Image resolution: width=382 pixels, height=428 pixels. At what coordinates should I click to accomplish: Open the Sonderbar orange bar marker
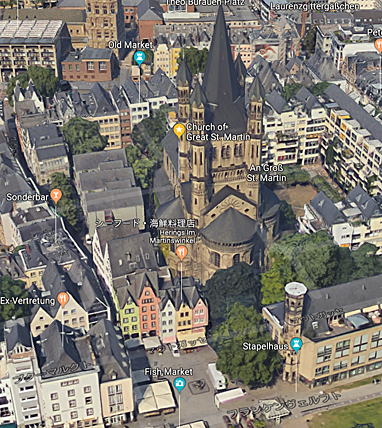[56, 196]
